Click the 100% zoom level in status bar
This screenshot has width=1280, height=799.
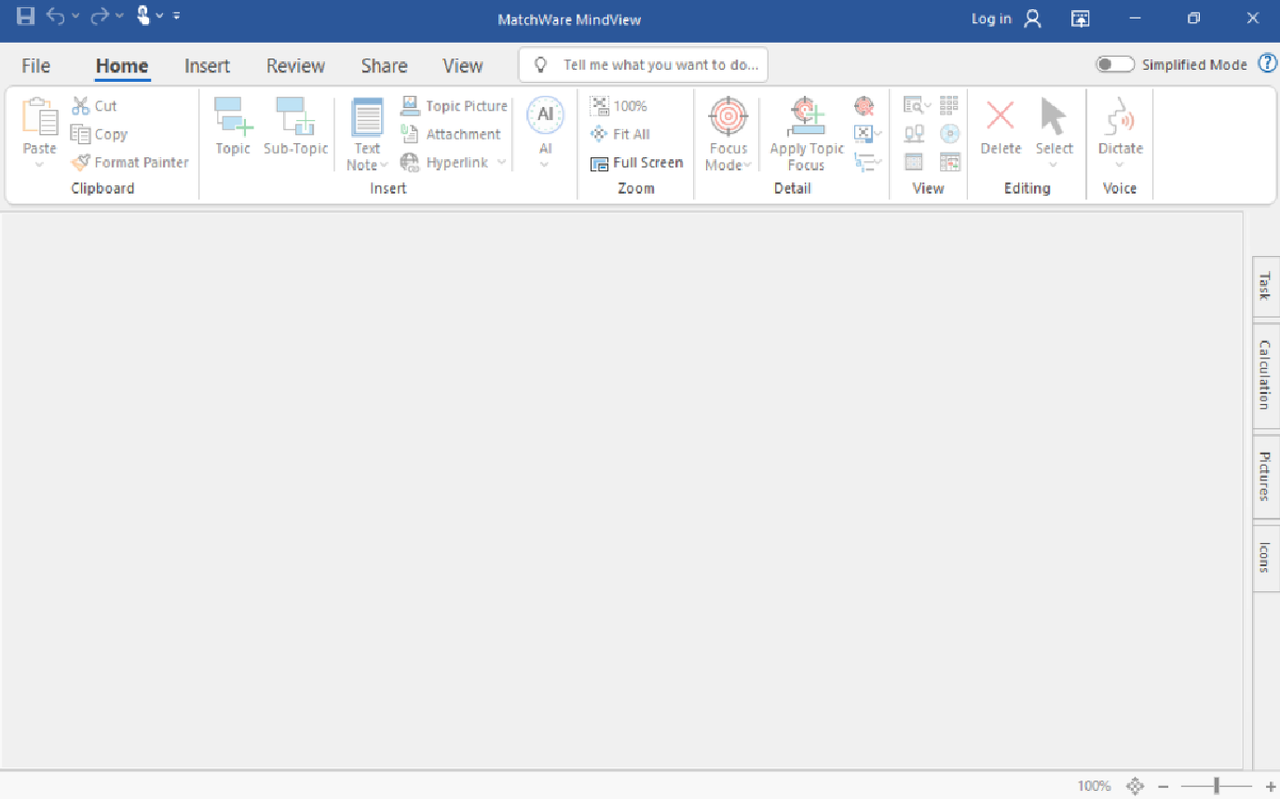1094,786
